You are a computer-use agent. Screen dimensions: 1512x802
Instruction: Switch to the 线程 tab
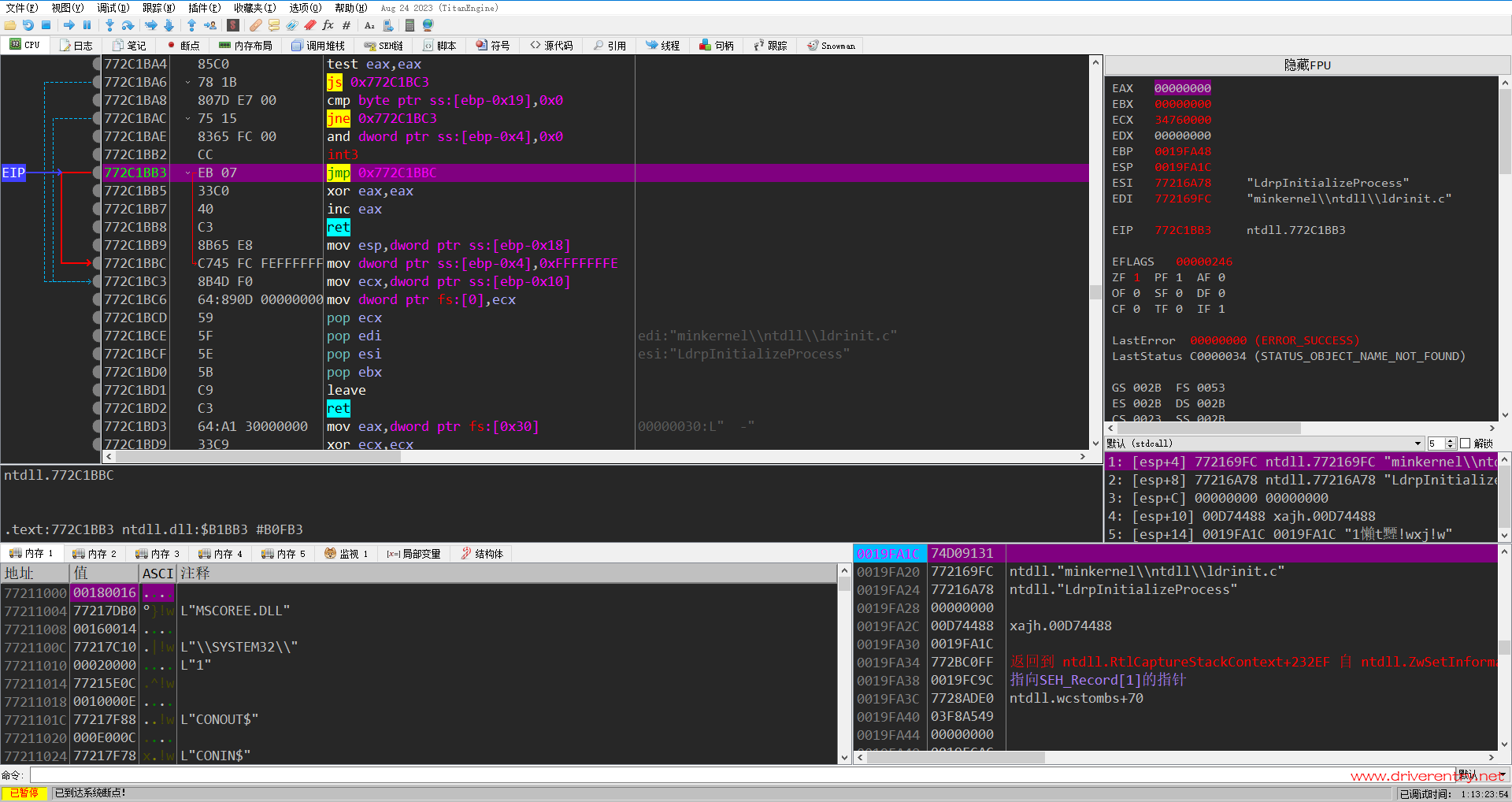coord(663,46)
